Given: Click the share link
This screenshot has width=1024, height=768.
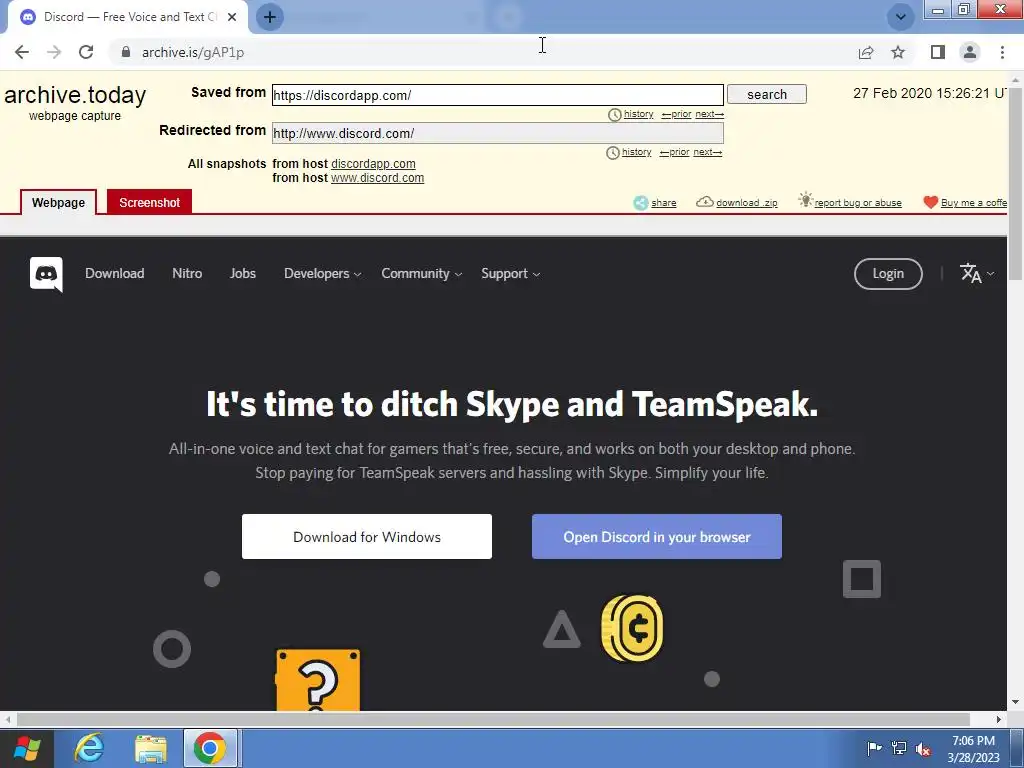Looking at the screenshot, I should 664,203.
